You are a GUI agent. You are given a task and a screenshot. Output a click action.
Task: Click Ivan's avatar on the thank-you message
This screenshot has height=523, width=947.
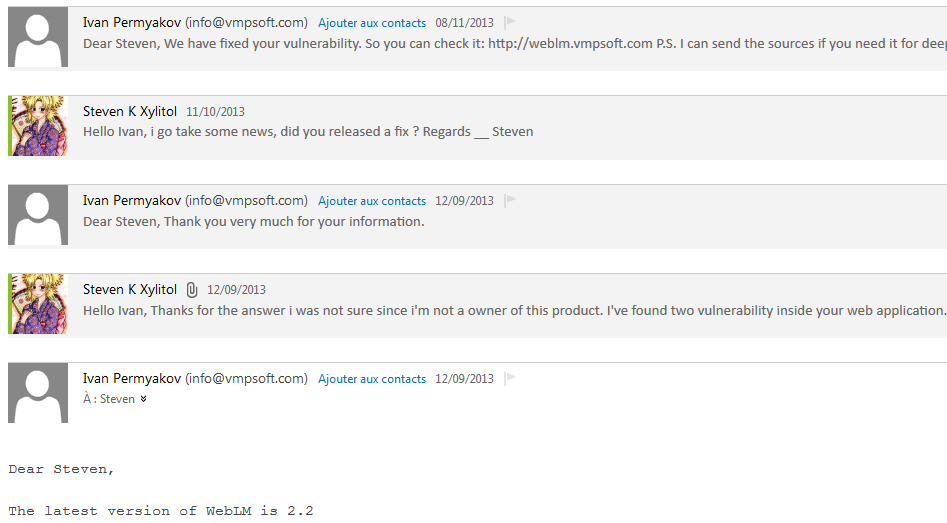pyautogui.click(x=38, y=215)
